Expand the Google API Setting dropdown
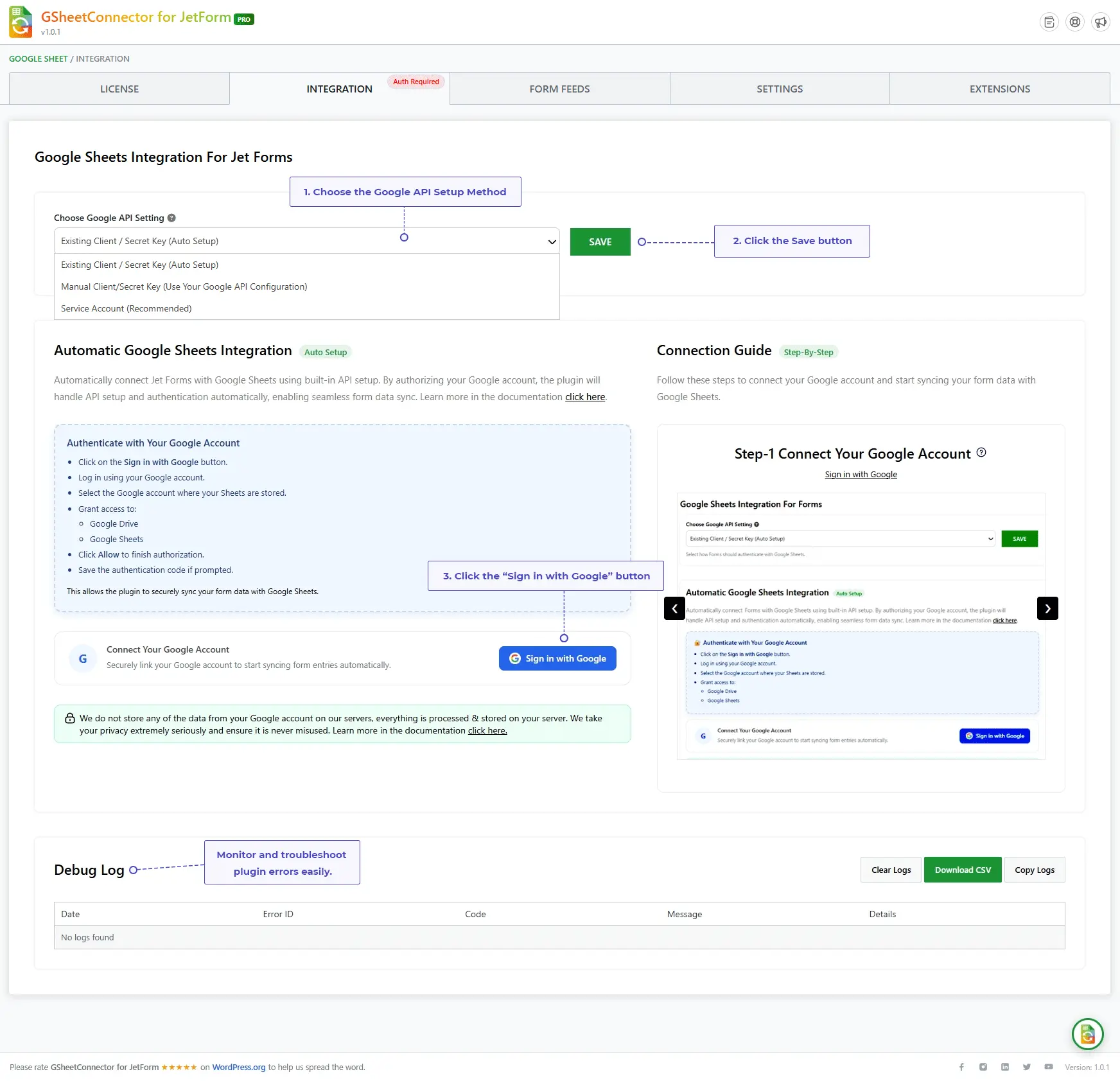 pos(306,241)
